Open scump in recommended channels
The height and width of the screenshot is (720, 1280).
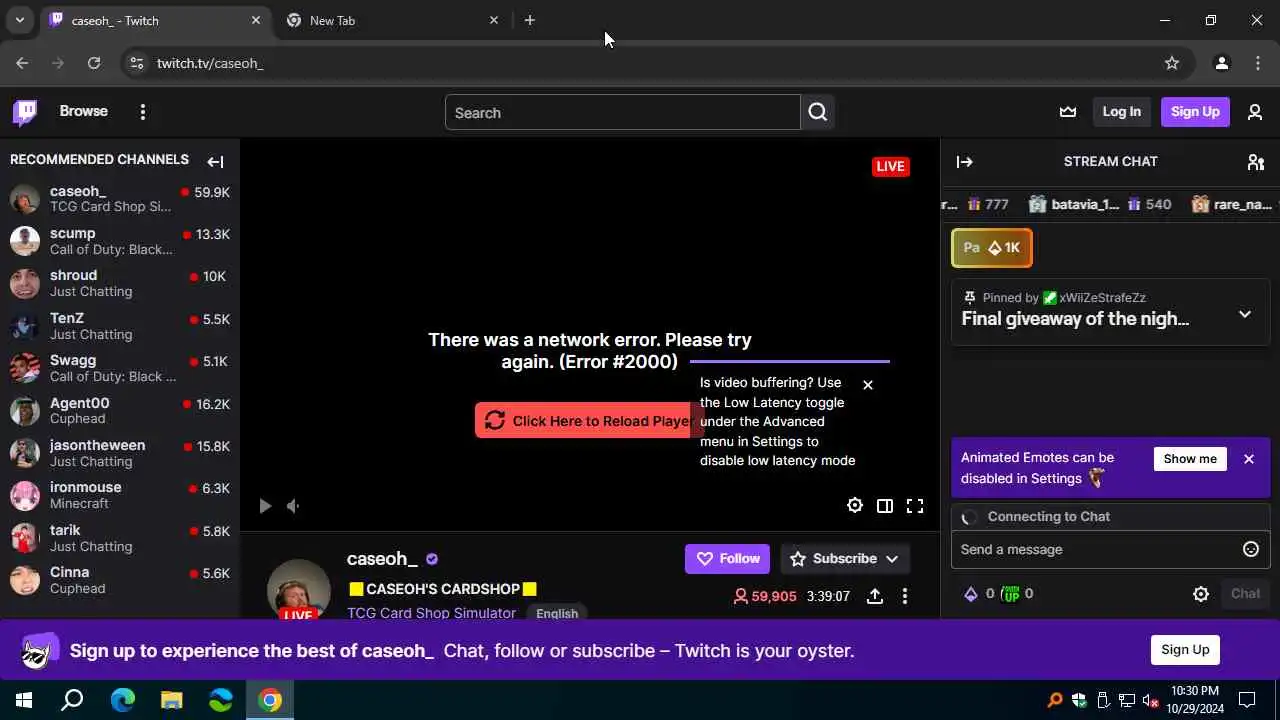120,241
